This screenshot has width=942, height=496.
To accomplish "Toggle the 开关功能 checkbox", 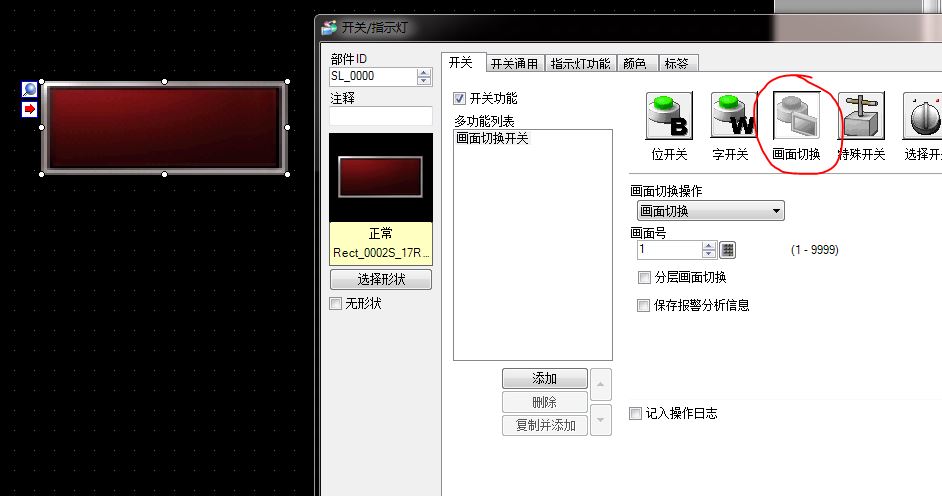I will [460, 99].
